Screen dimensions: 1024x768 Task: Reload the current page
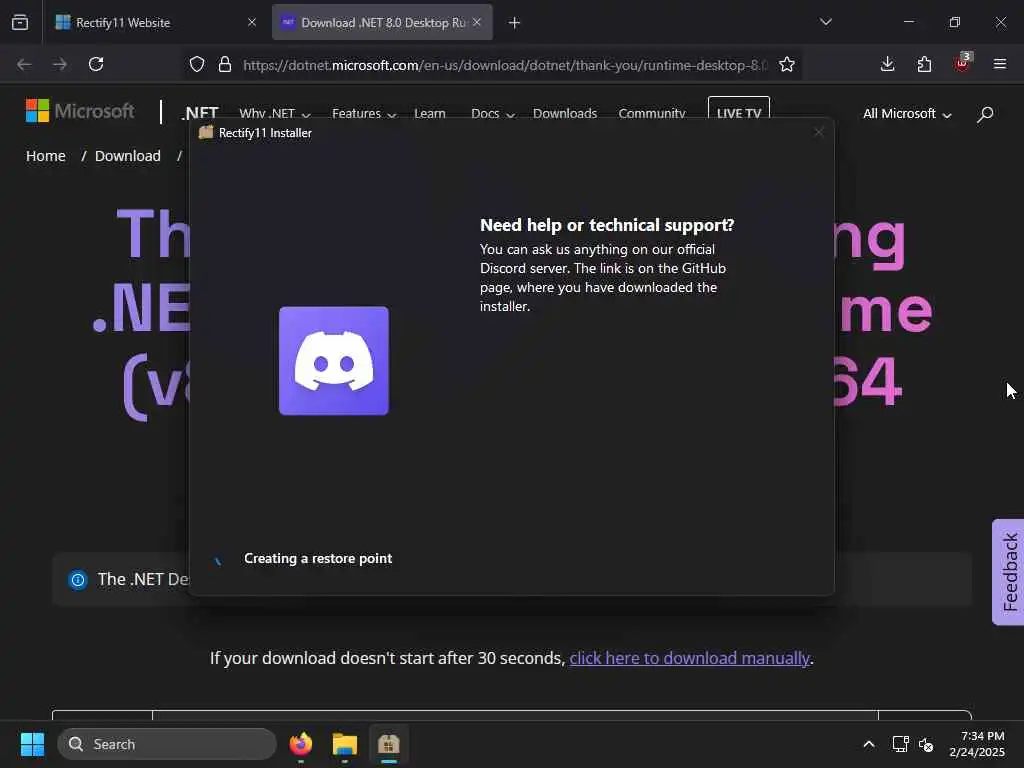(96, 64)
